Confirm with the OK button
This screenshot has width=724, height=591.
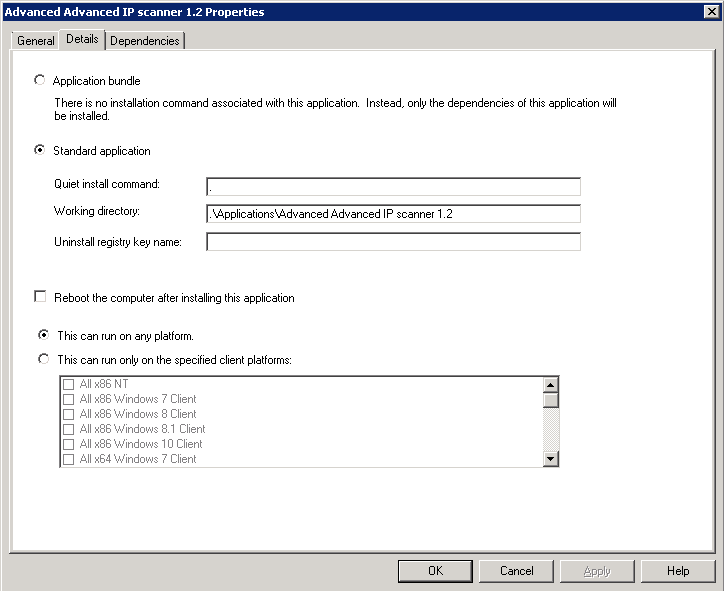click(435, 571)
